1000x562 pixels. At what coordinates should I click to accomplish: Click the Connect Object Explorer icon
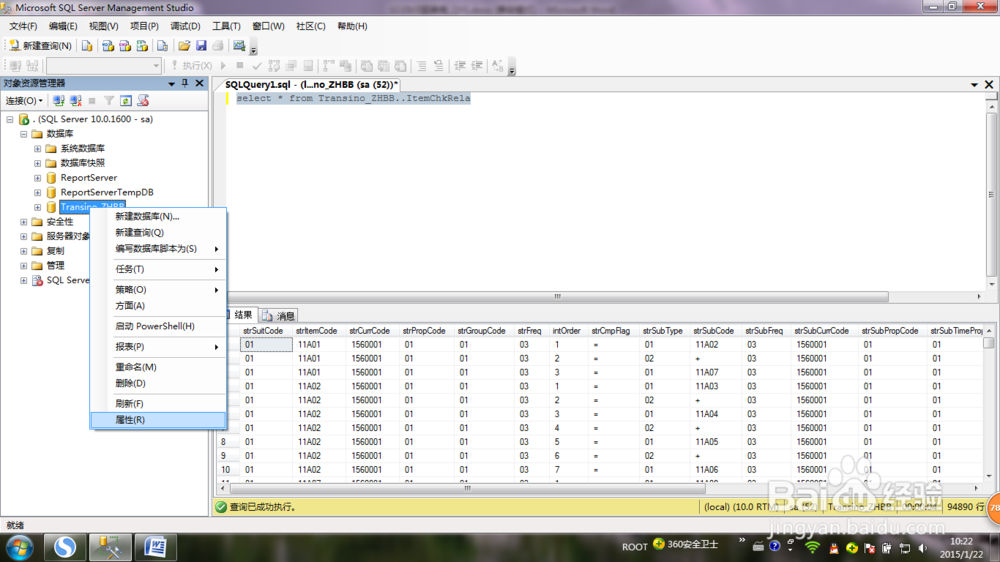pyautogui.click(x=59, y=101)
